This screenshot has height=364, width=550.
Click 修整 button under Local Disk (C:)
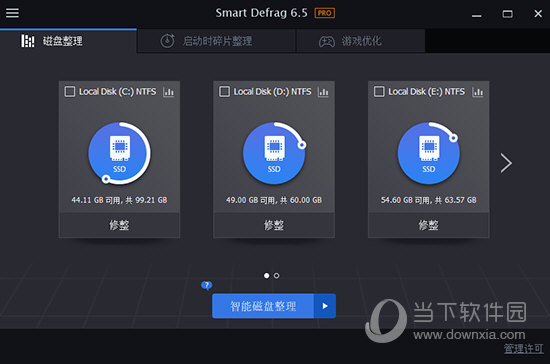point(119,225)
